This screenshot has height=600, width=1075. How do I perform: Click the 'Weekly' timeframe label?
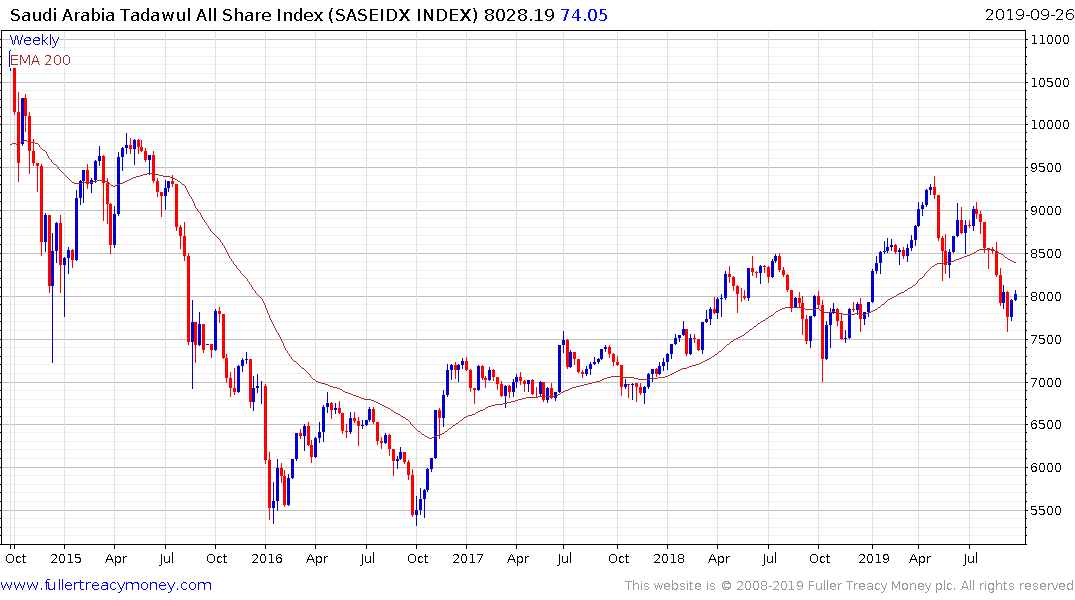(34, 40)
